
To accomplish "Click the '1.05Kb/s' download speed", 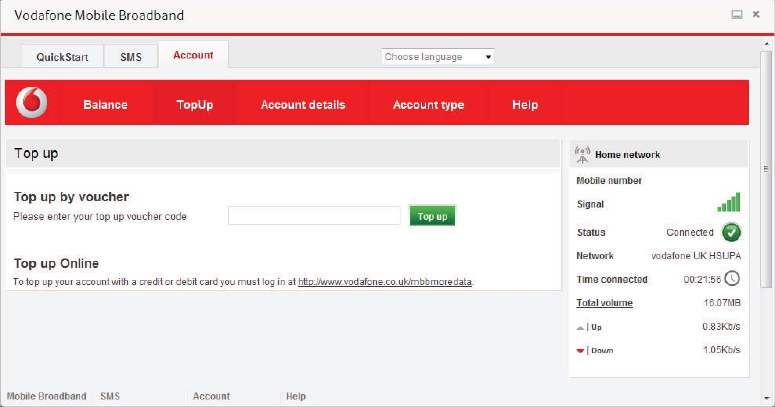I will pyautogui.click(x=721, y=350).
